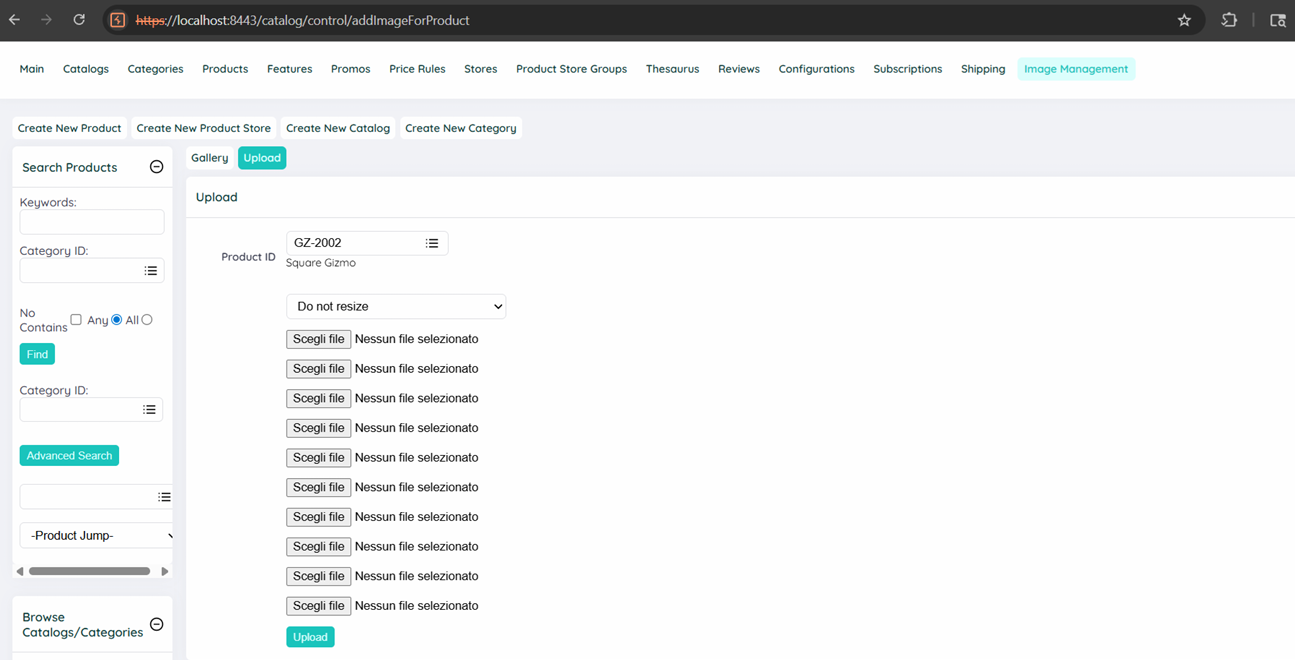Bookmark this page with the star icon
1295x660 pixels.
pyautogui.click(x=1184, y=20)
